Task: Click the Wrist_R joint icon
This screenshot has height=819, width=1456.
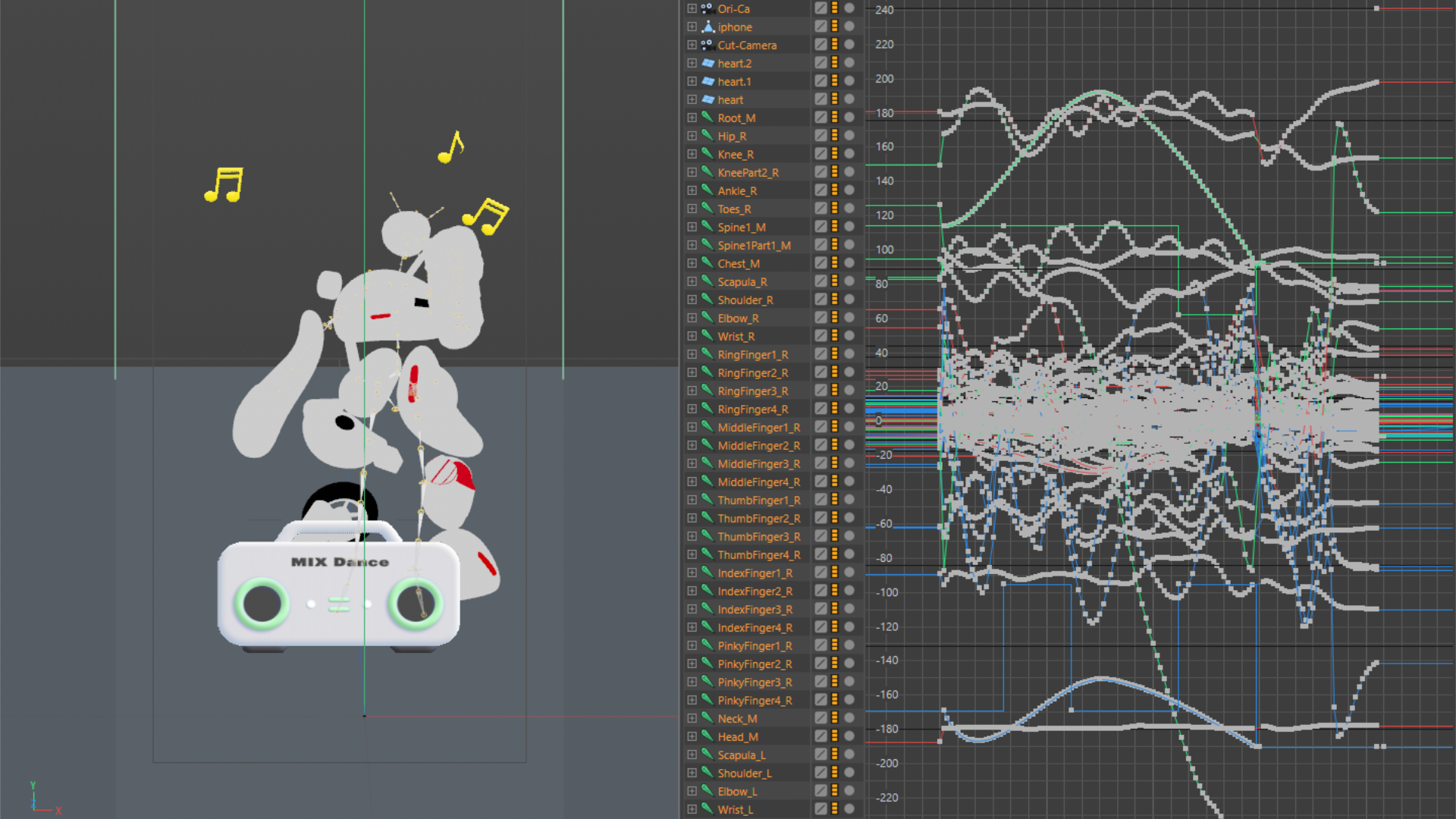Action: click(707, 336)
